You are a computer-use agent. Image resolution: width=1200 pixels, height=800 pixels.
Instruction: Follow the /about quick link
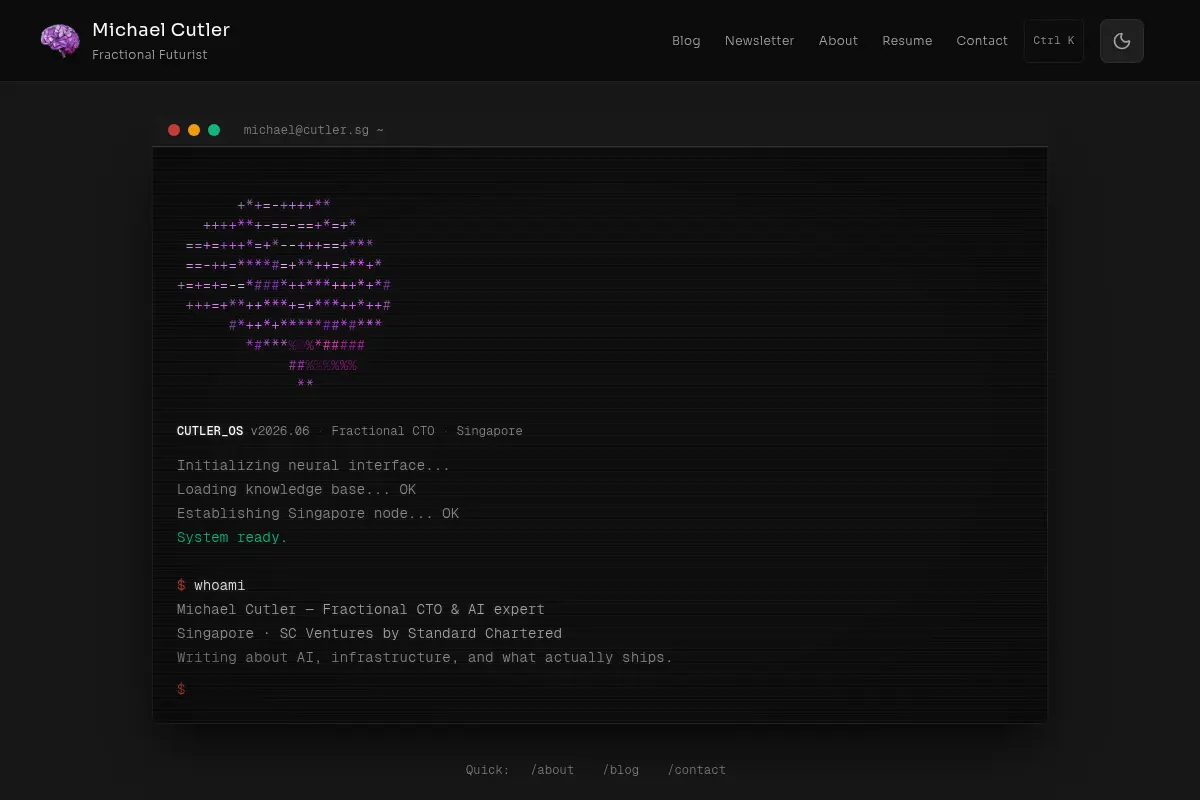click(x=553, y=770)
